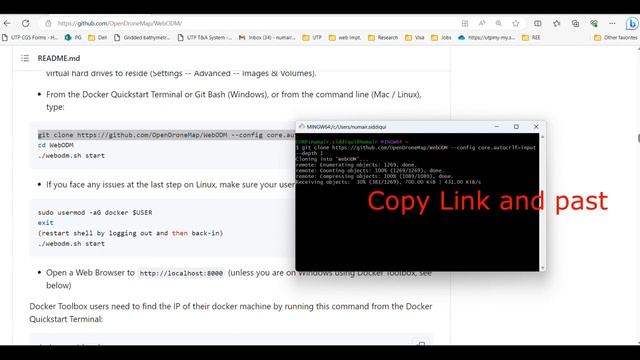The height and width of the screenshot is (360, 640).
Task: Expand the UTP bookmarks folder
Action: pyautogui.click(x=312, y=38)
